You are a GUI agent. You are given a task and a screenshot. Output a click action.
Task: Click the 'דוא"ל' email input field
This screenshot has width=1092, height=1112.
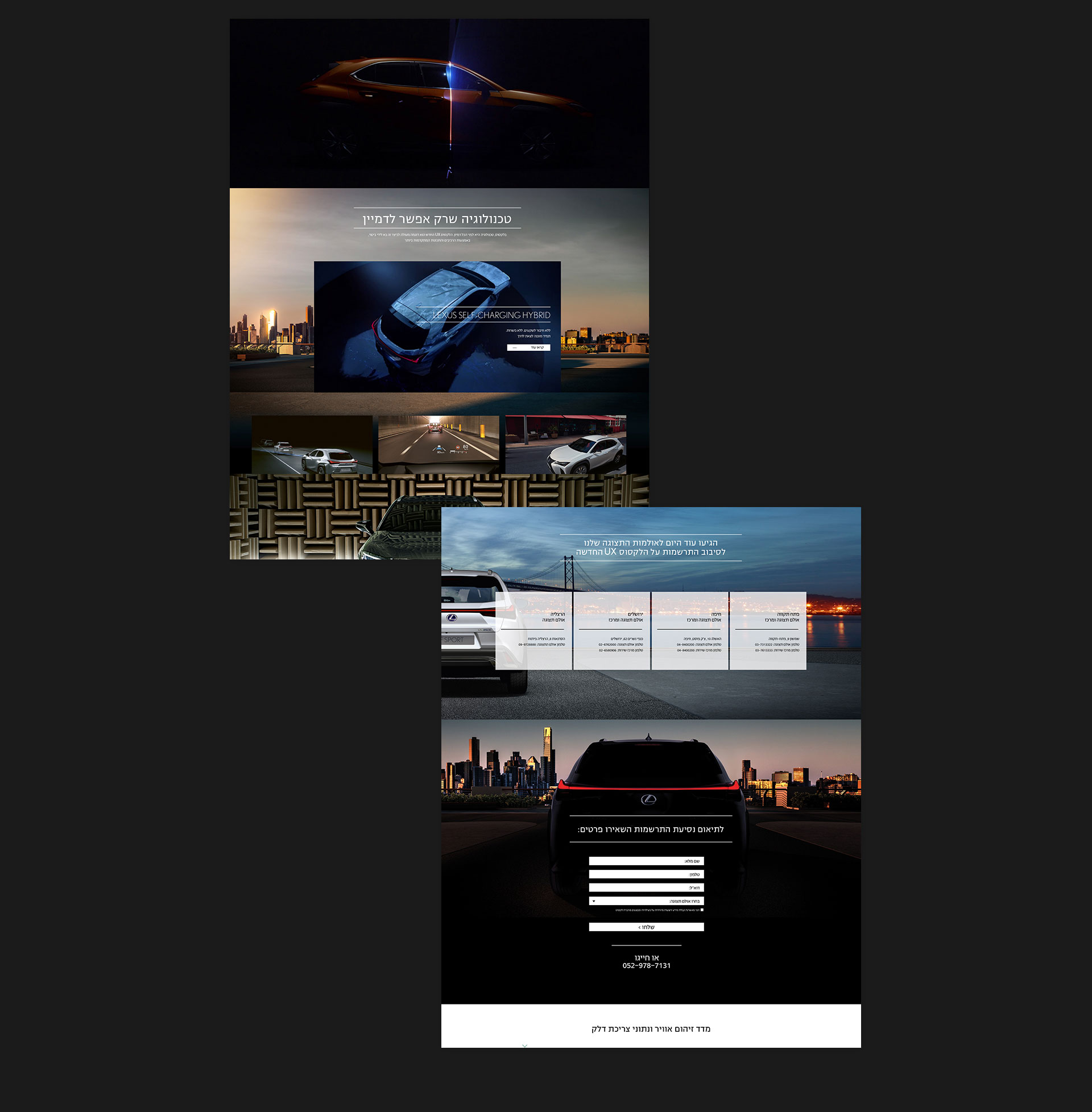(x=646, y=887)
